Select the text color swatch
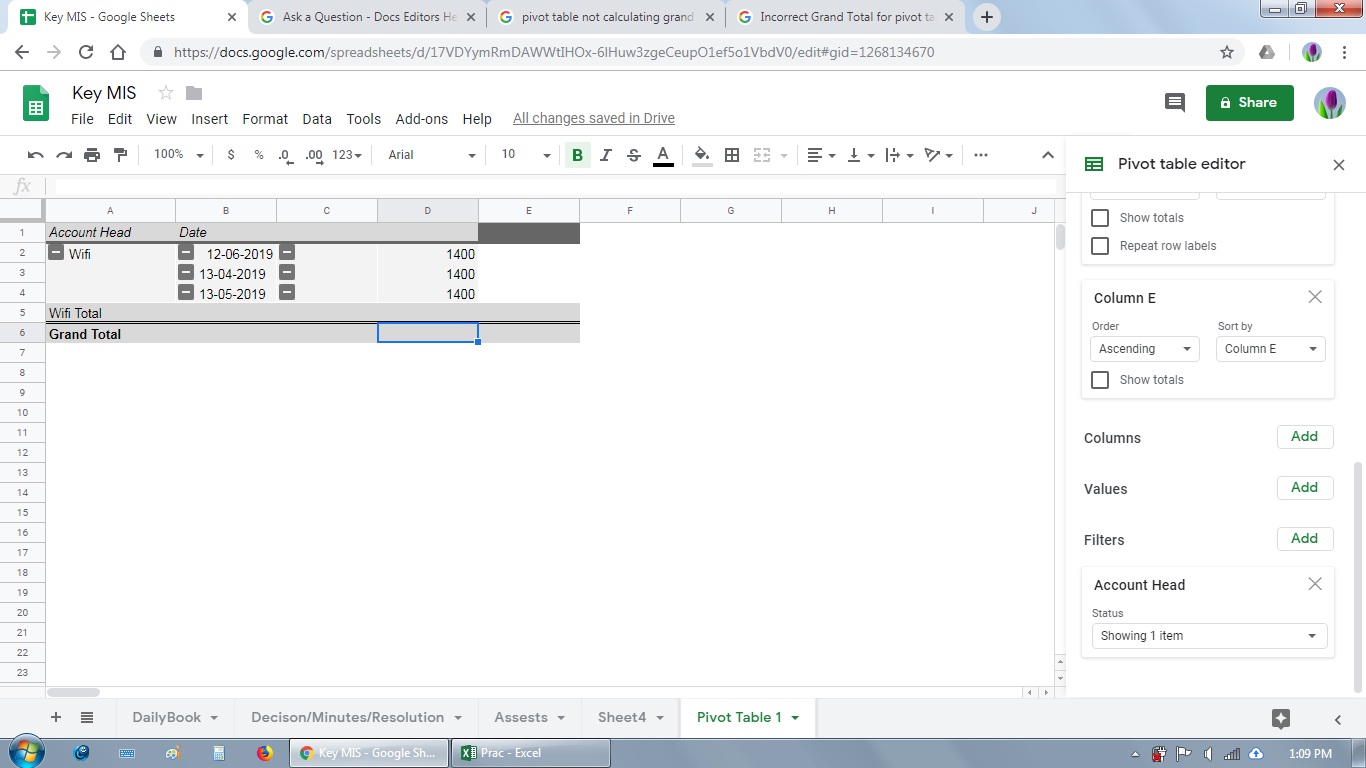Screen dimensions: 1366x768 [663, 155]
